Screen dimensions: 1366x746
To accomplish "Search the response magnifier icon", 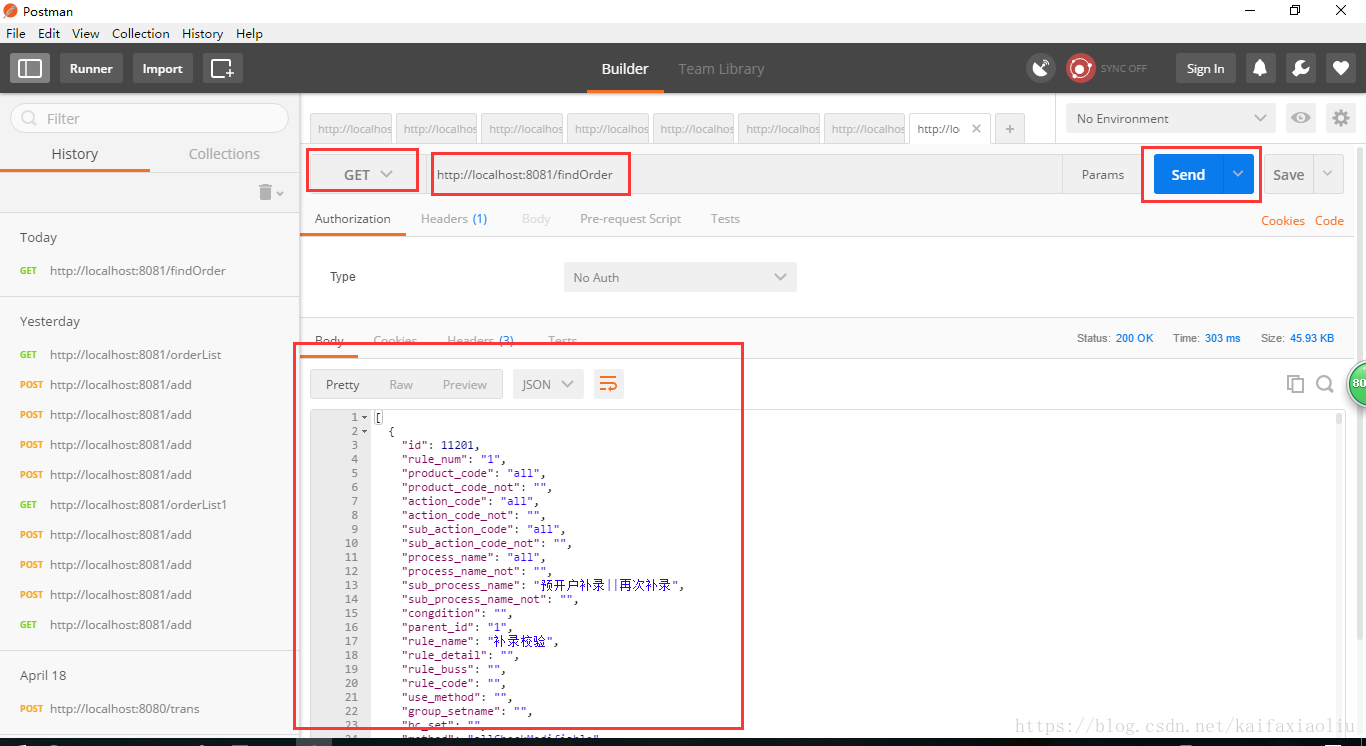I will (x=1325, y=384).
